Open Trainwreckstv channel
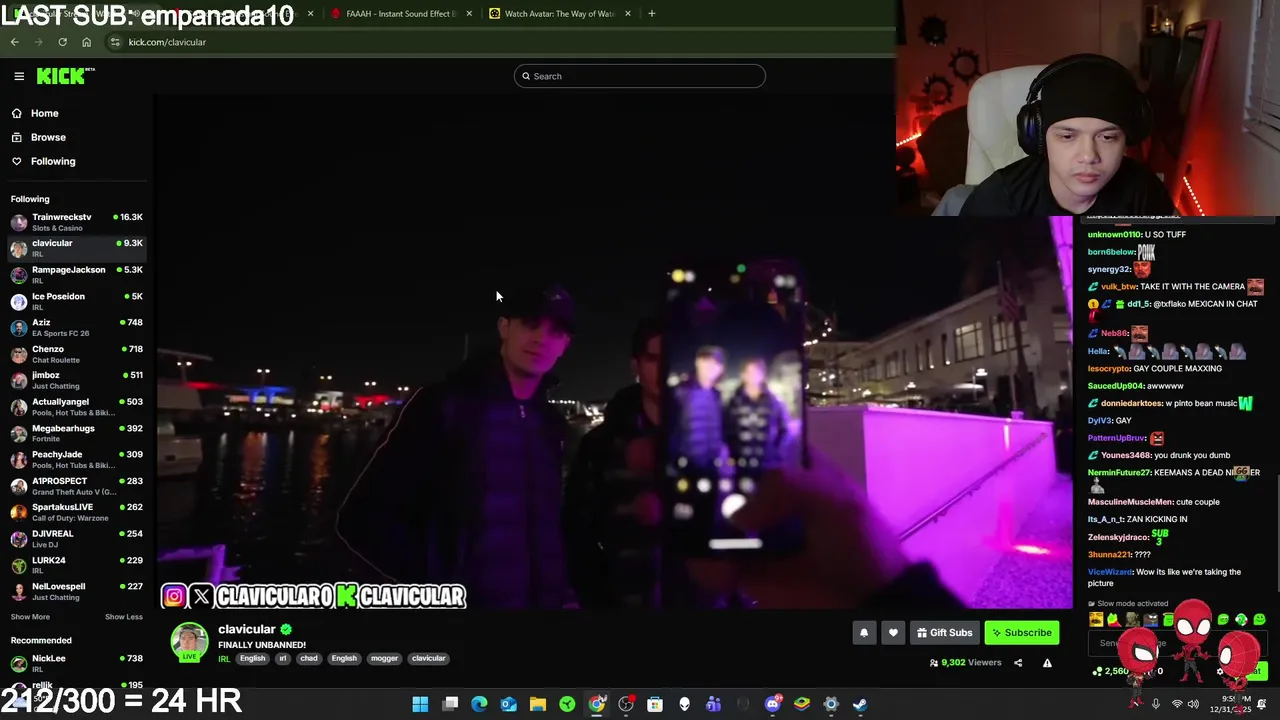The image size is (1280, 720). pyautogui.click(x=76, y=222)
